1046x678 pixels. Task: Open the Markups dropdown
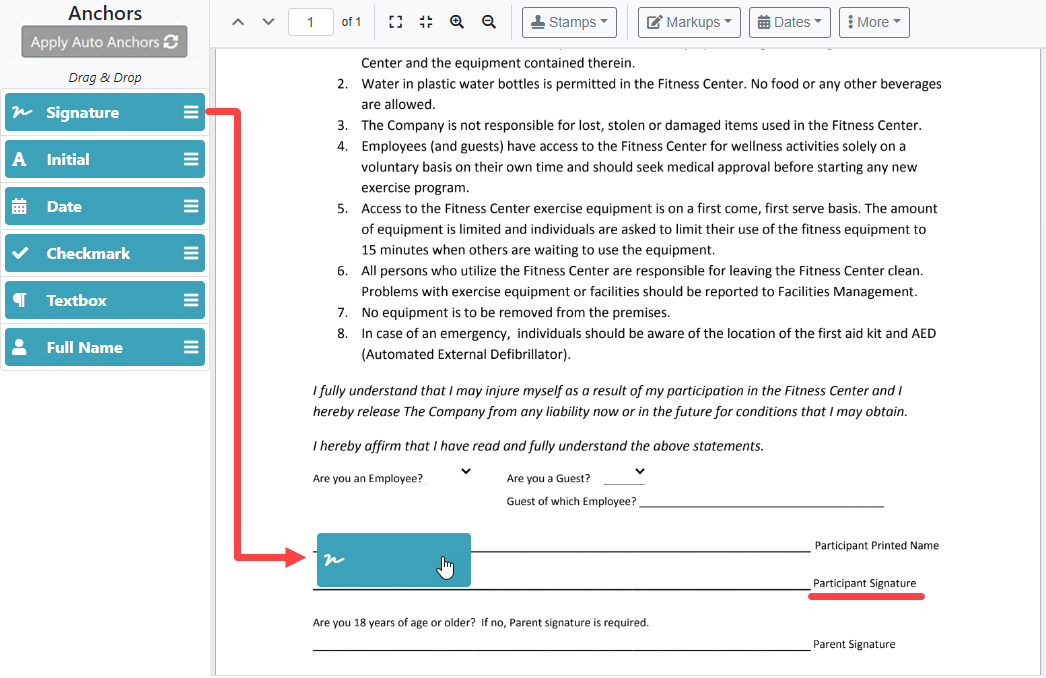(688, 21)
